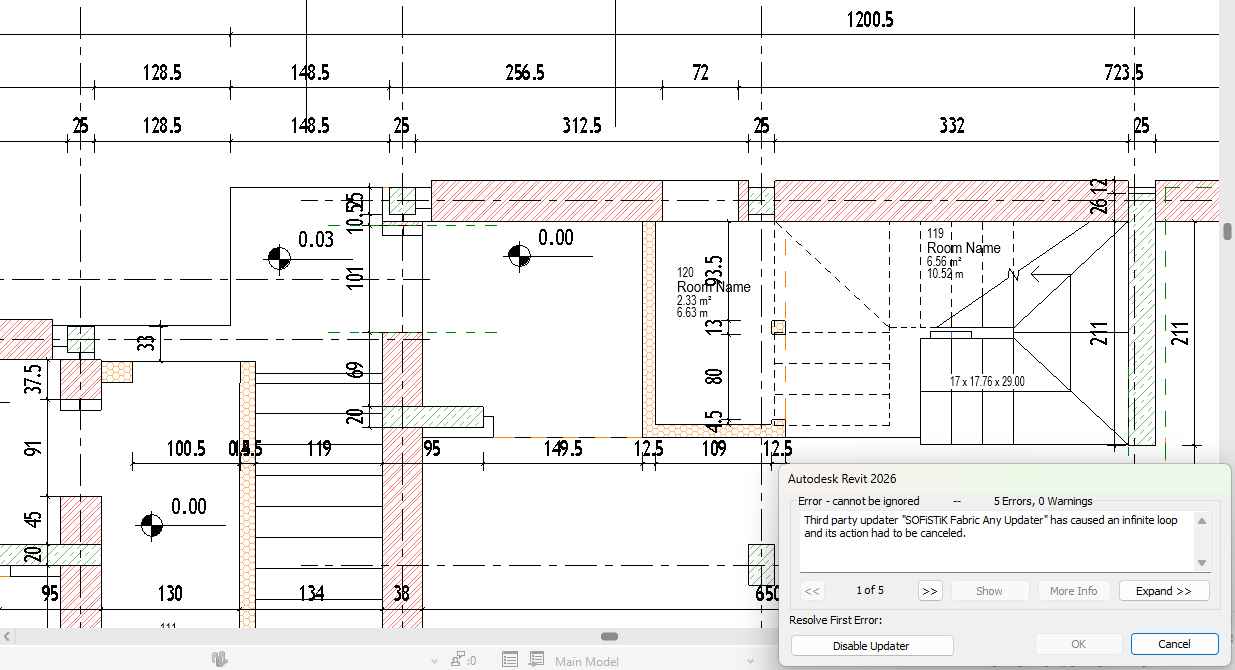Select the spot elevation symbol labeled 0.03
This screenshot has width=1235, height=670.
click(279, 258)
